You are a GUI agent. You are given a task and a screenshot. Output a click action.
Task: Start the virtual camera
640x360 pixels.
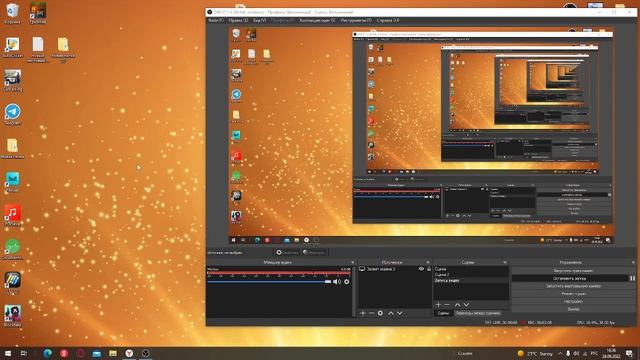coord(573,286)
